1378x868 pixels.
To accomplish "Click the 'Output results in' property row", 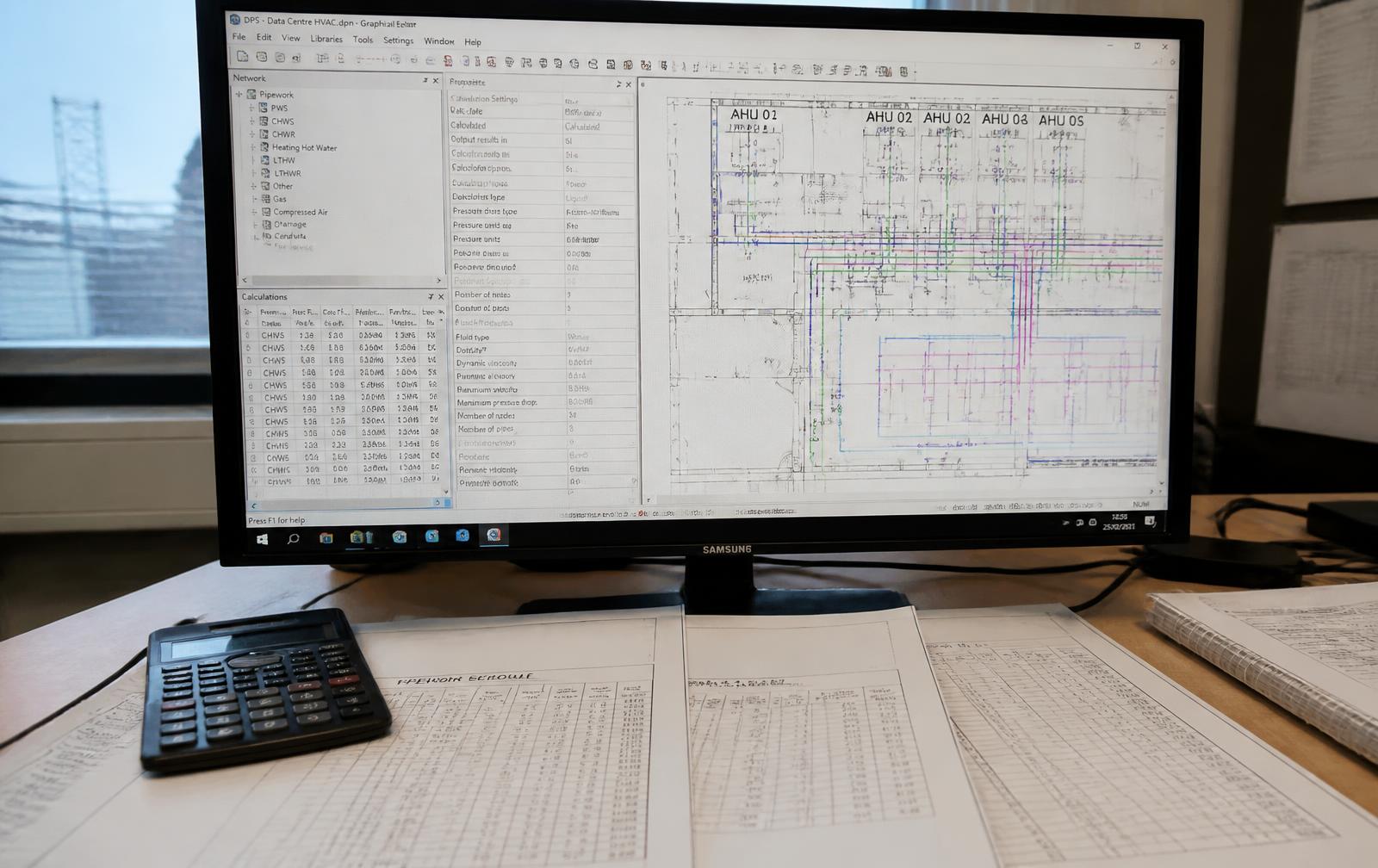I will (x=542, y=139).
